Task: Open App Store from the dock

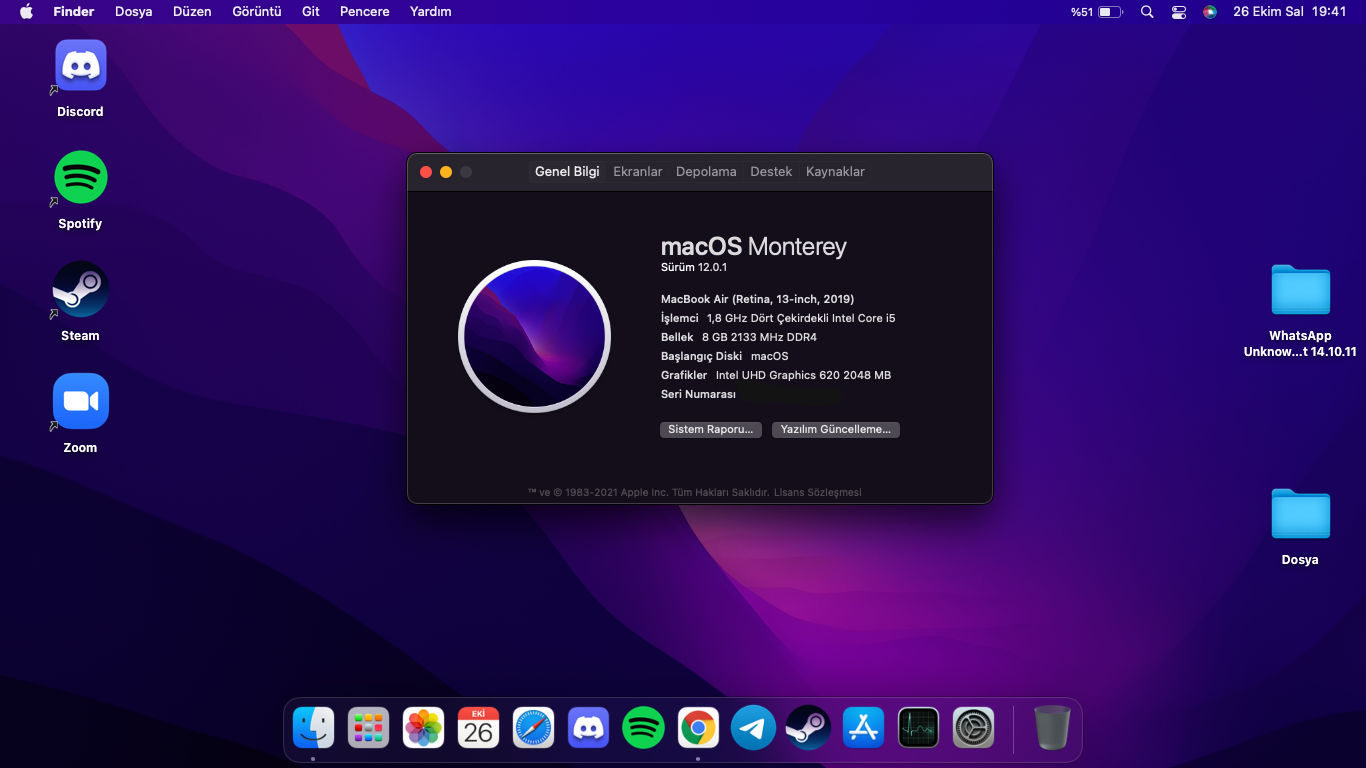Action: pyautogui.click(x=863, y=728)
